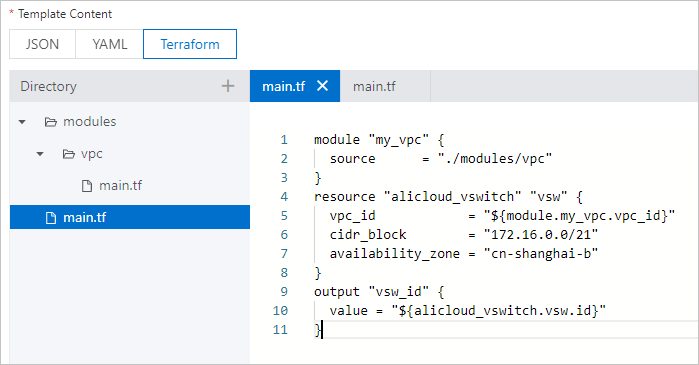Close the active main.tf editor tab
699x365 pixels.
(x=322, y=86)
